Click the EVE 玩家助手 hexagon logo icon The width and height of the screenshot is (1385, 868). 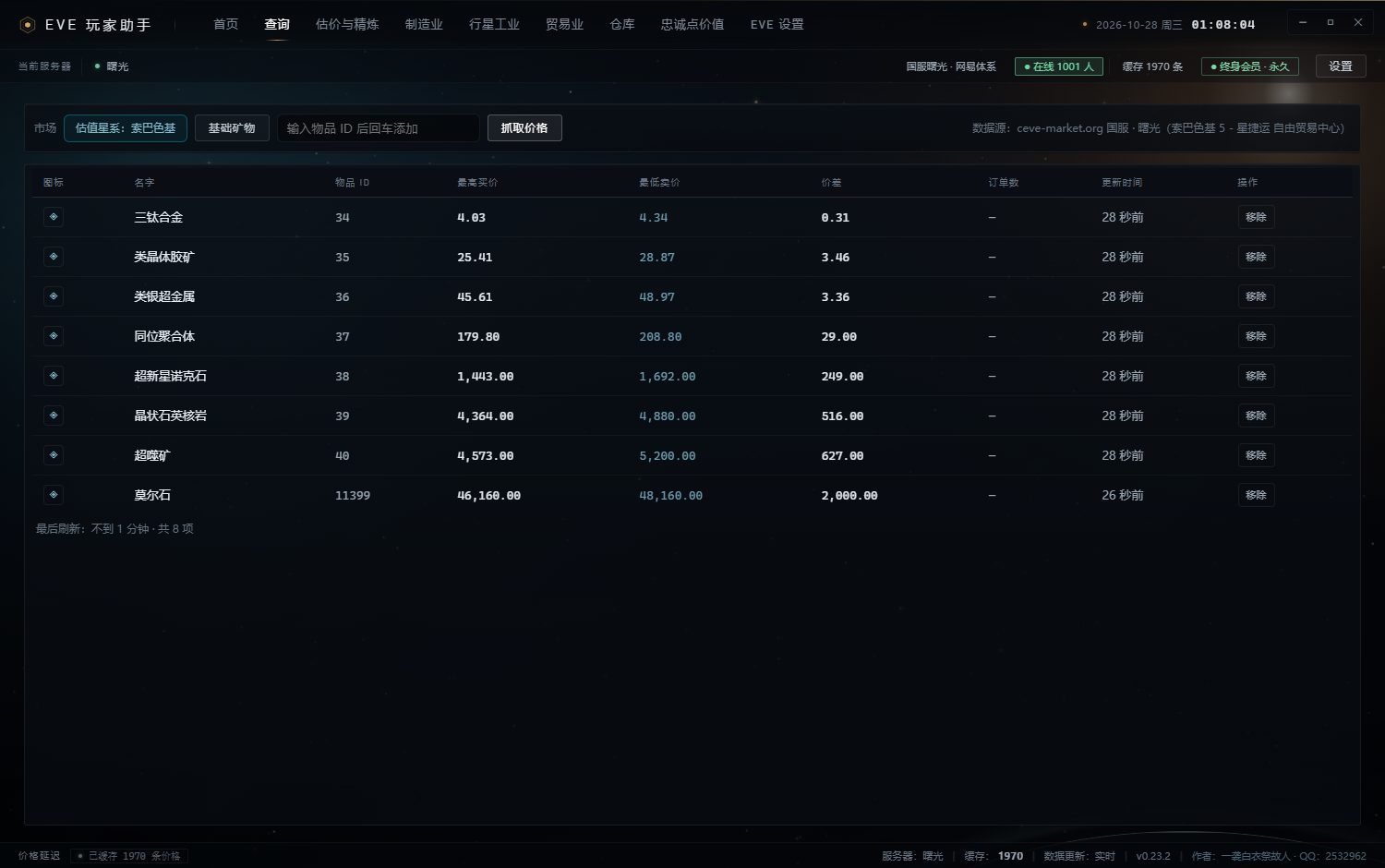[x=28, y=25]
